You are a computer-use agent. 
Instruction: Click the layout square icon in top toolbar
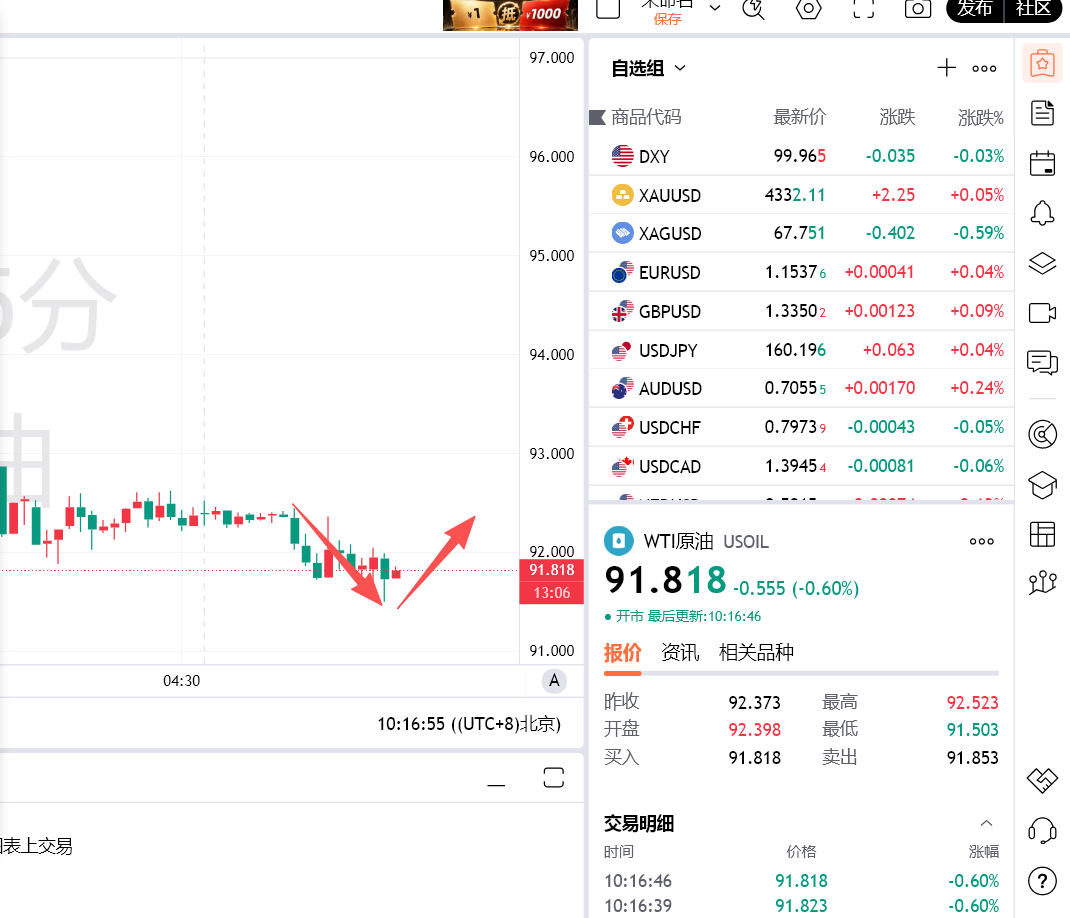pyautogui.click(x=608, y=9)
